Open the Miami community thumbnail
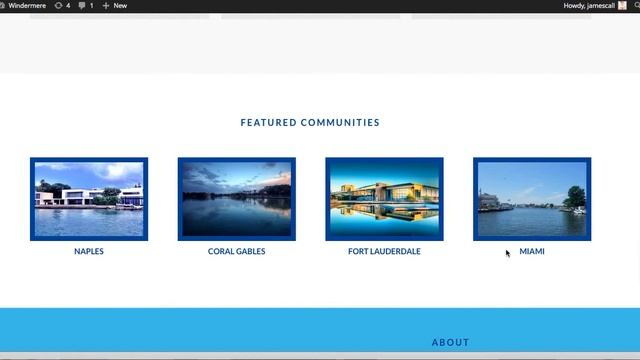 point(532,199)
